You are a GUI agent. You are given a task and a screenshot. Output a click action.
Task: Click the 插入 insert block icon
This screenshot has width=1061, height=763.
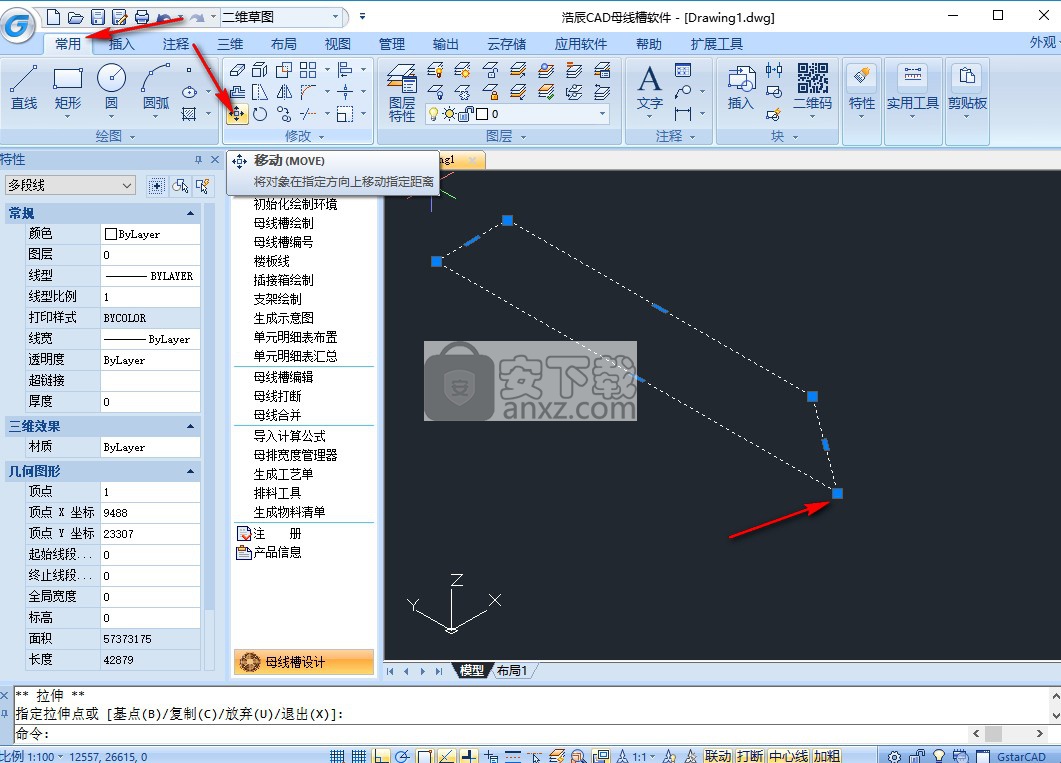[x=741, y=88]
